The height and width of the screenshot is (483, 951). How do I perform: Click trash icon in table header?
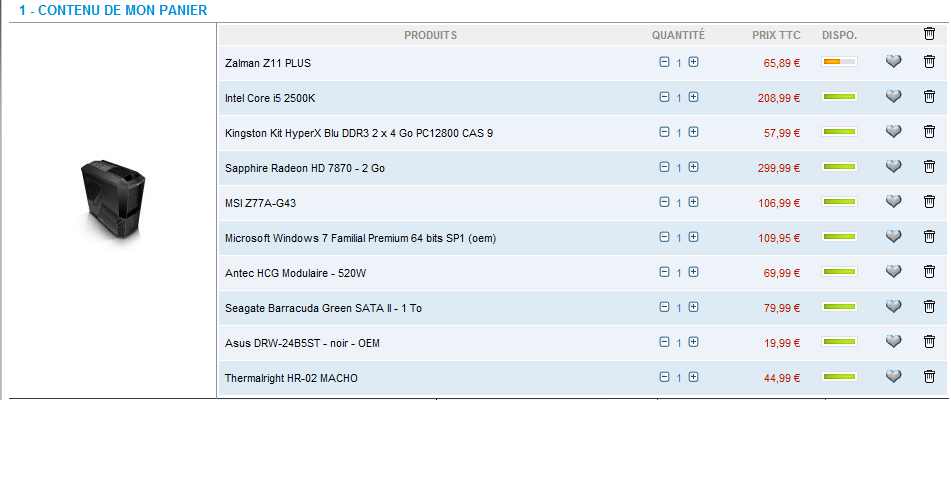929,34
